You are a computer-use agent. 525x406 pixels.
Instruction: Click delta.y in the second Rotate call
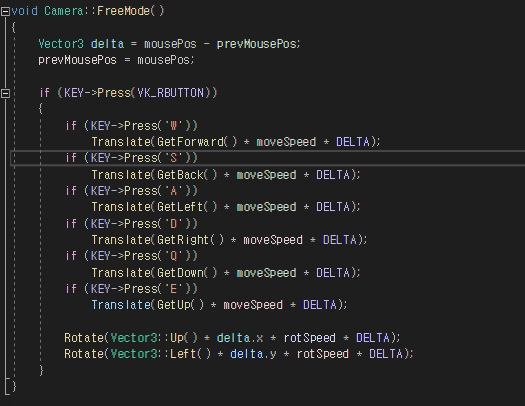click(x=253, y=354)
